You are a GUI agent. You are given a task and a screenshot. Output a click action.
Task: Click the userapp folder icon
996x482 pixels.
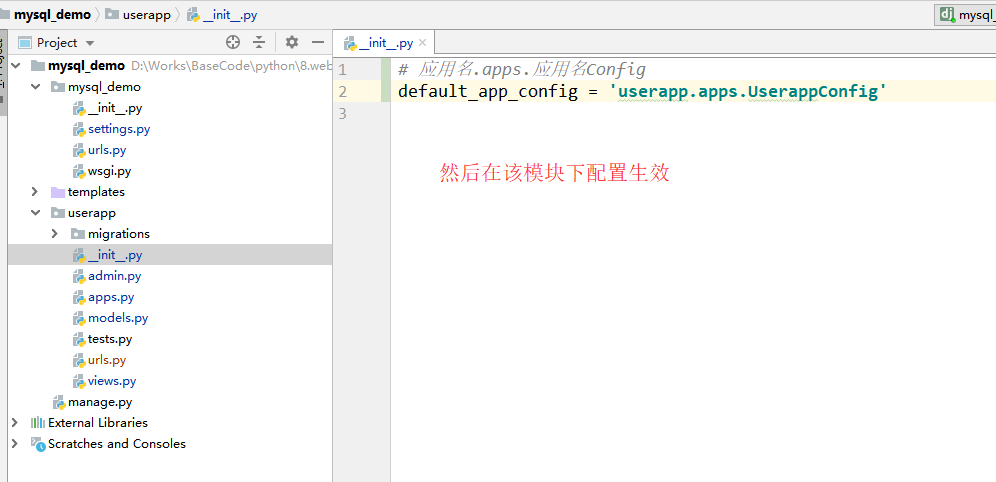click(57, 213)
